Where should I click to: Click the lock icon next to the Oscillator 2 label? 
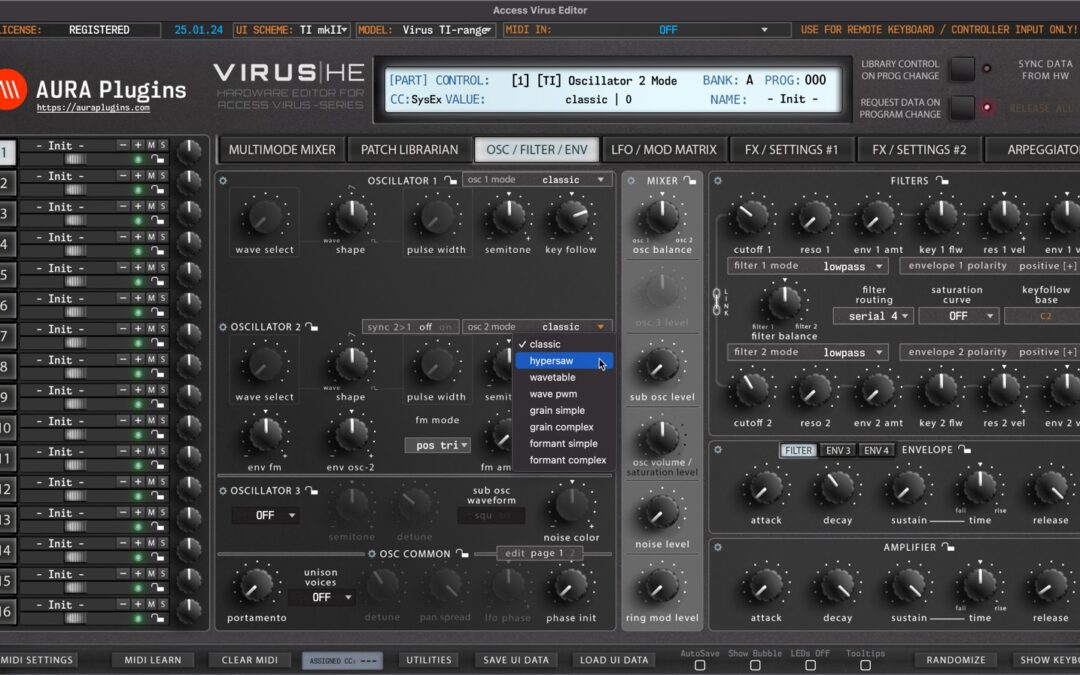pyautogui.click(x=312, y=327)
